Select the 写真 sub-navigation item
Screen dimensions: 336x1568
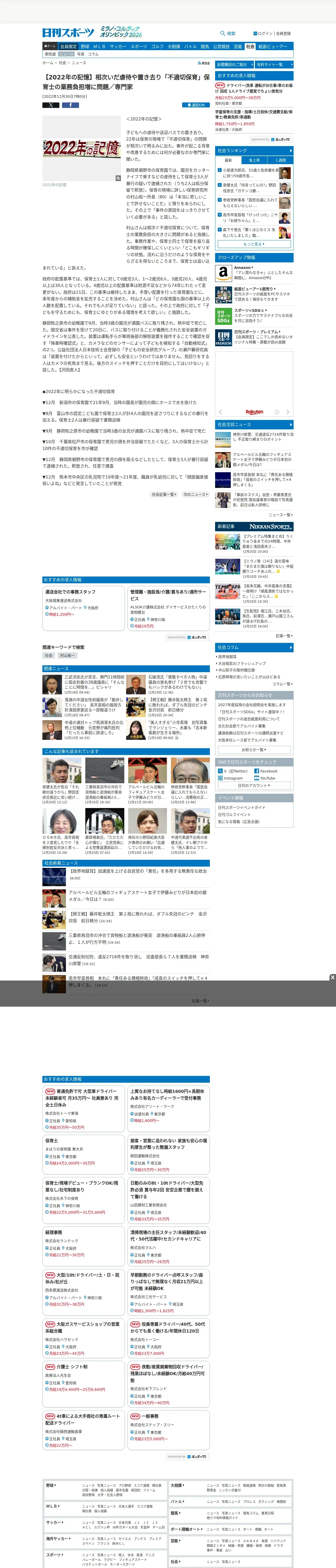(x=81, y=54)
